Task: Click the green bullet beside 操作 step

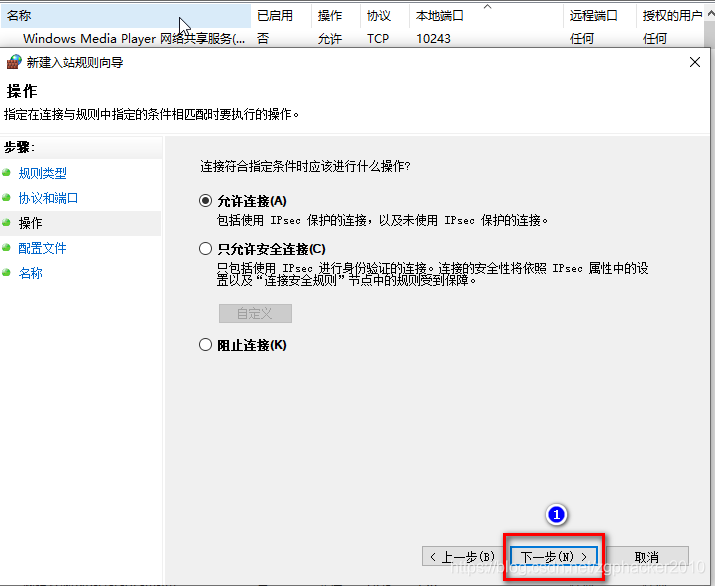Action: [6, 223]
